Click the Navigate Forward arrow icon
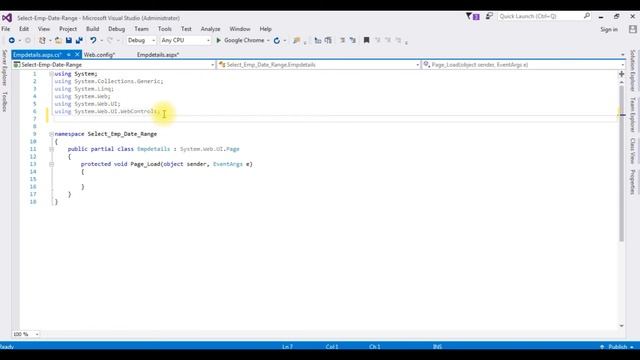This screenshot has width=640, height=360. (x=28, y=40)
